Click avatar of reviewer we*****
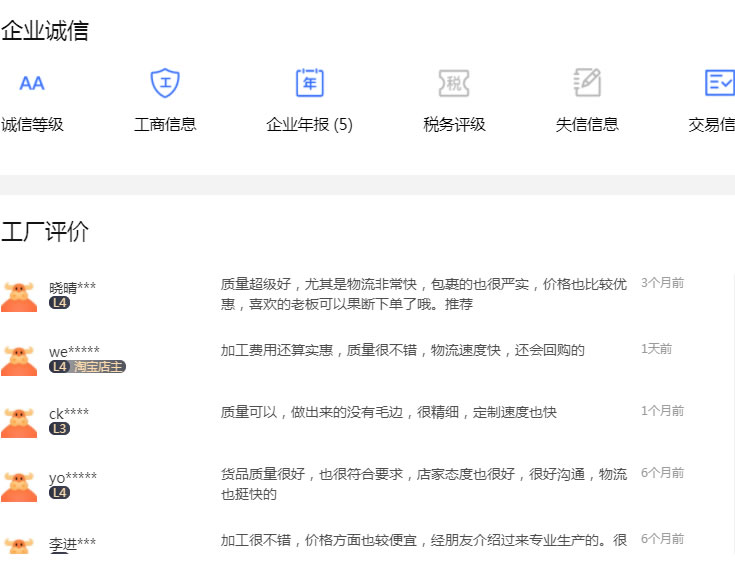This screenshot has width=735, height=570. click(x=19, y=359)
